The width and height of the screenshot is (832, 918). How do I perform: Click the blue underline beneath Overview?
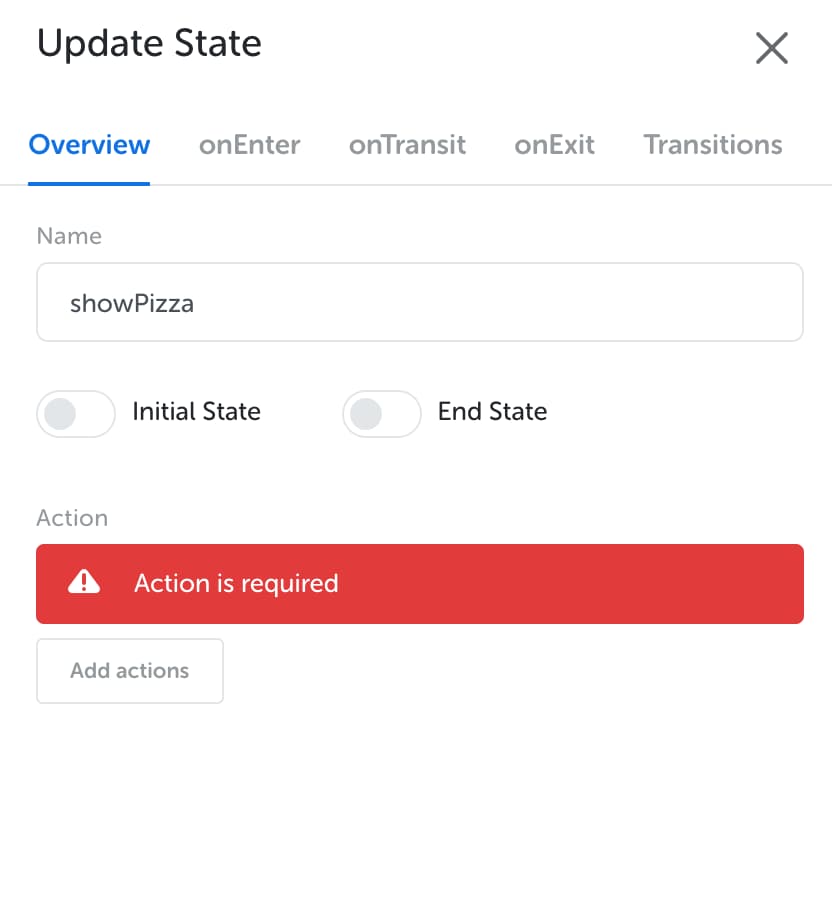(89, 183)
